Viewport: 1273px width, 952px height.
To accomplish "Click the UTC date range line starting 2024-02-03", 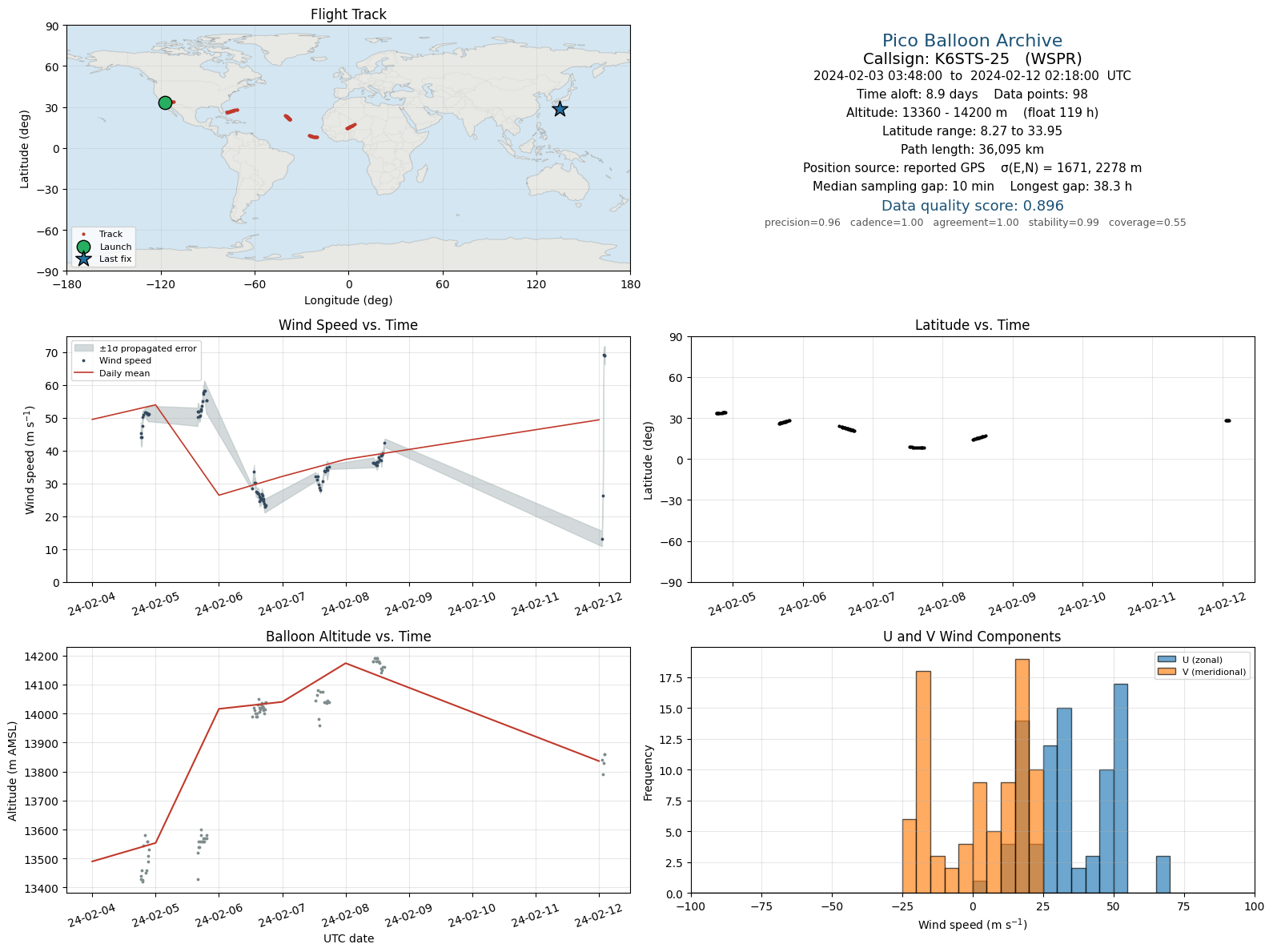I will tap(972, 76).
